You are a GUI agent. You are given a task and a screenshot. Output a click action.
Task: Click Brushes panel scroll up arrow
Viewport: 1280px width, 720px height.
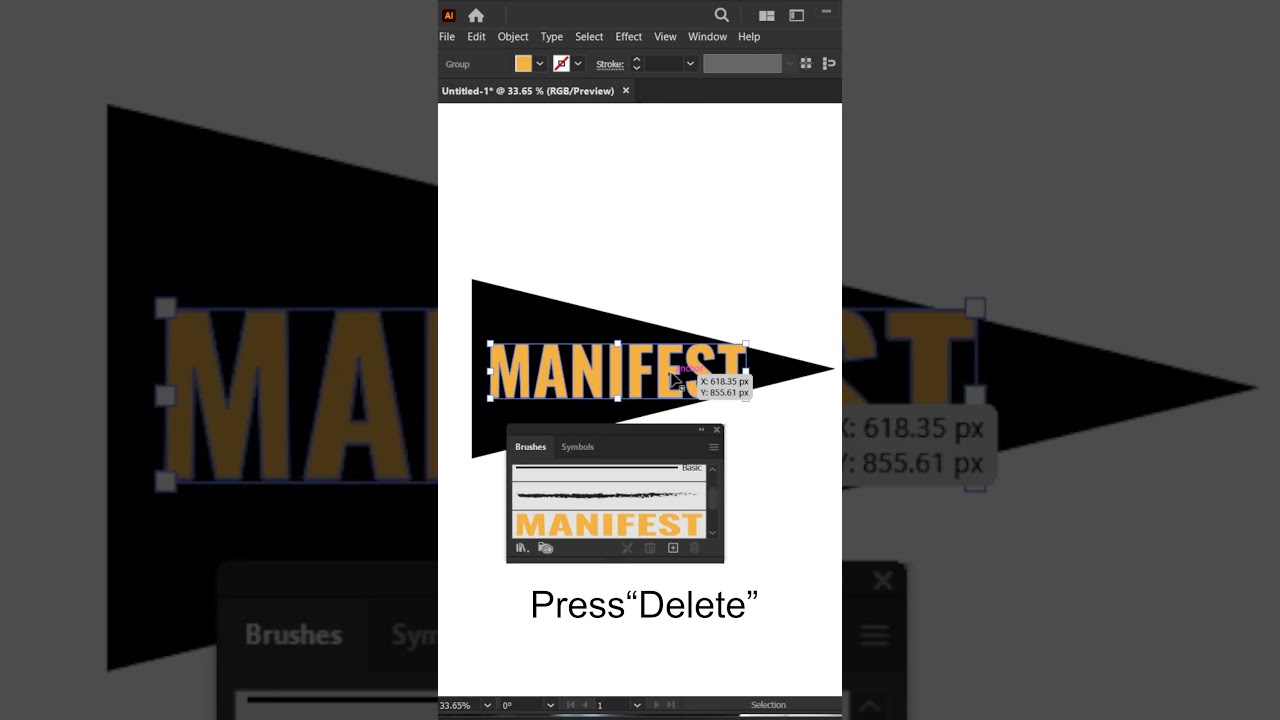(x=712, y=468)
